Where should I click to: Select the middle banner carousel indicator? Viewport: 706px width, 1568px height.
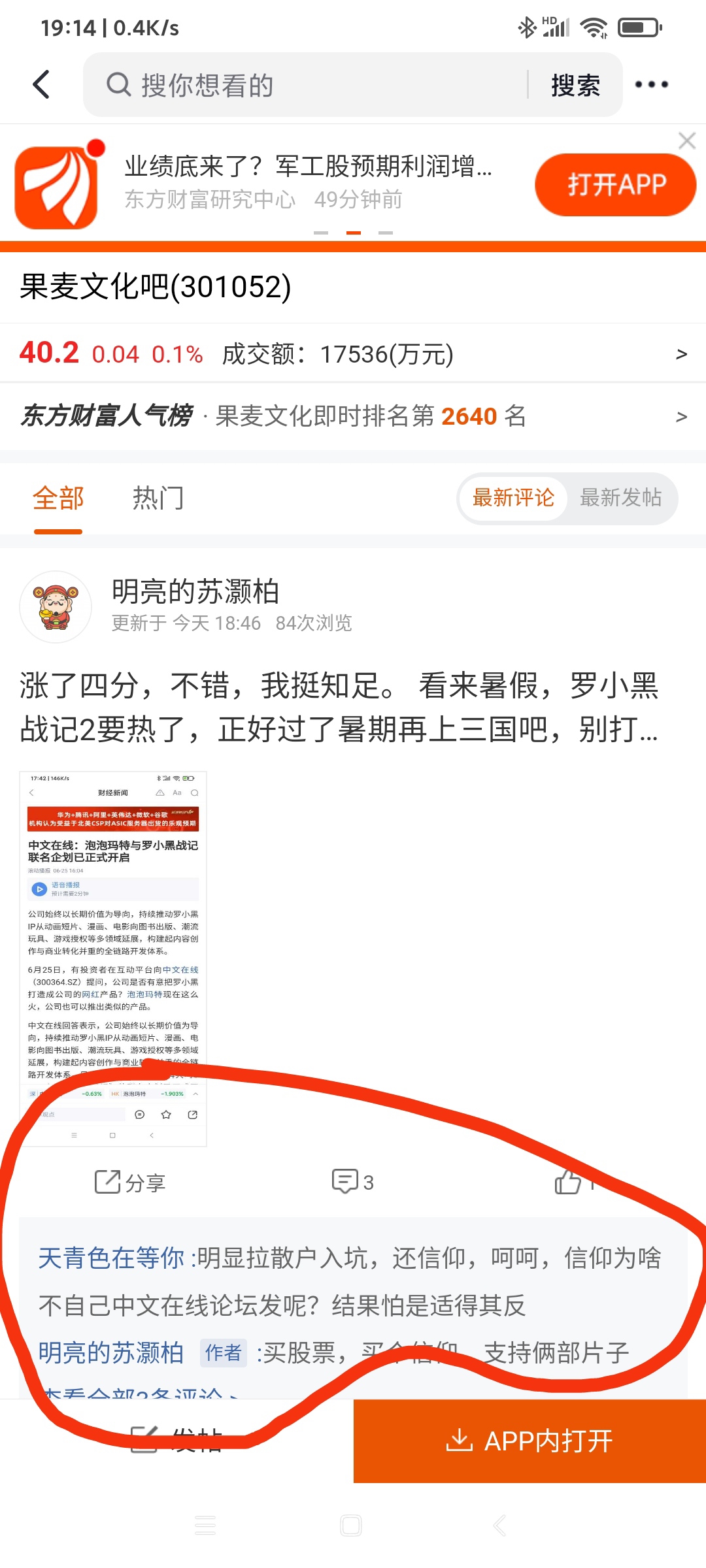[353, 233]
